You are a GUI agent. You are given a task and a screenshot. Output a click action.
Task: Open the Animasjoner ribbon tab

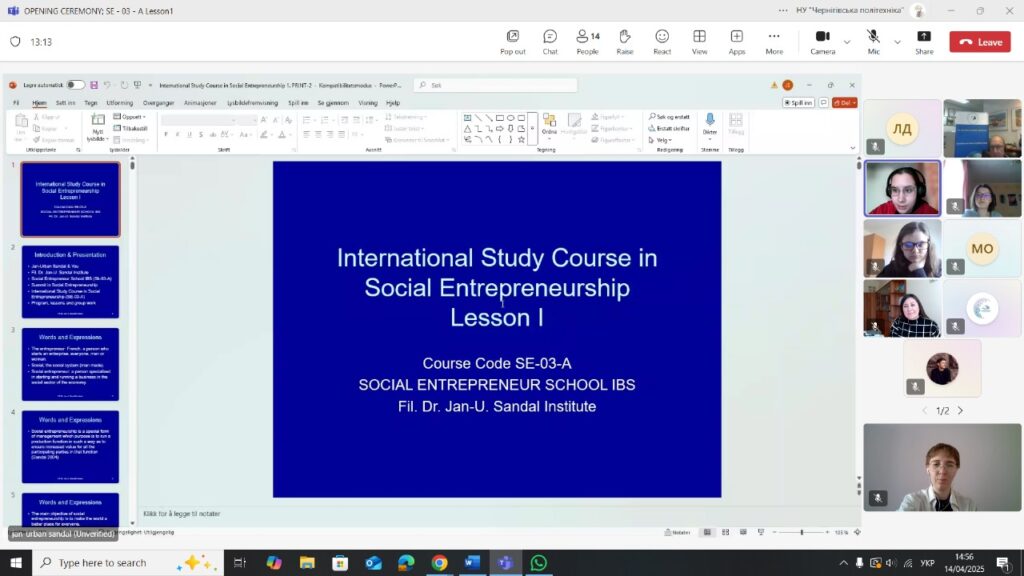[200, 103]
